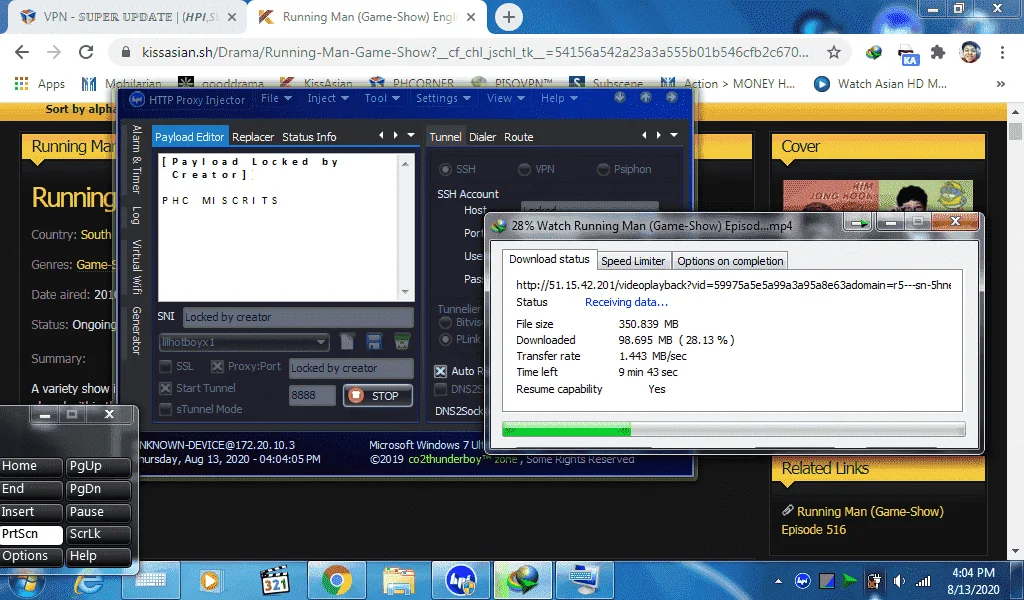1024x600 pixels.
Task: Expand more bookmarks chevron in Chrome
Action: point(1000,84)
